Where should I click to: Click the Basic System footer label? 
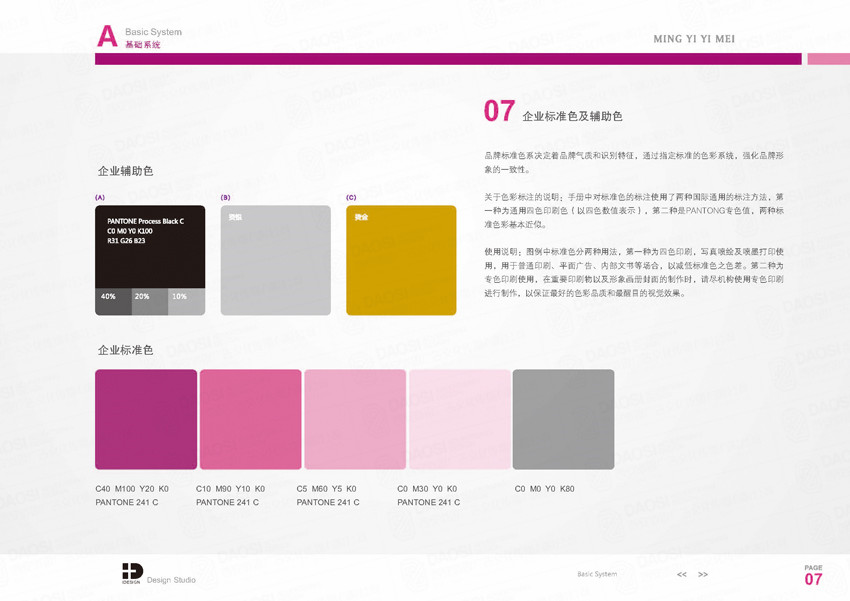[x=597, y=575]
